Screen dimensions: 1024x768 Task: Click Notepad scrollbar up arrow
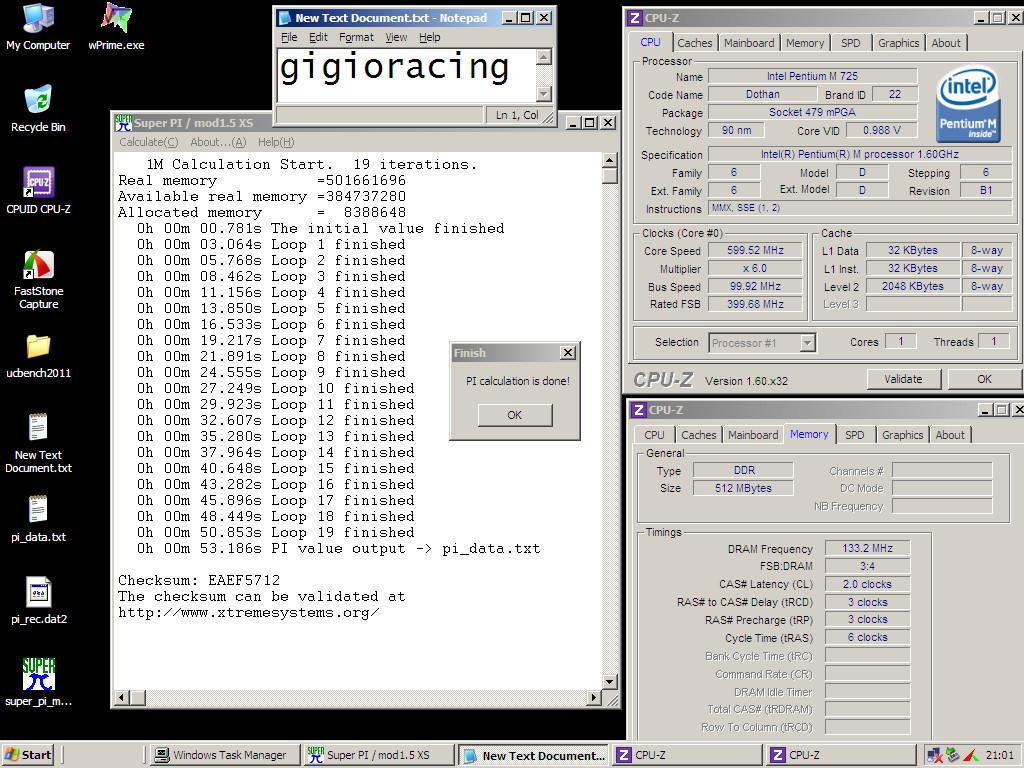544,57
